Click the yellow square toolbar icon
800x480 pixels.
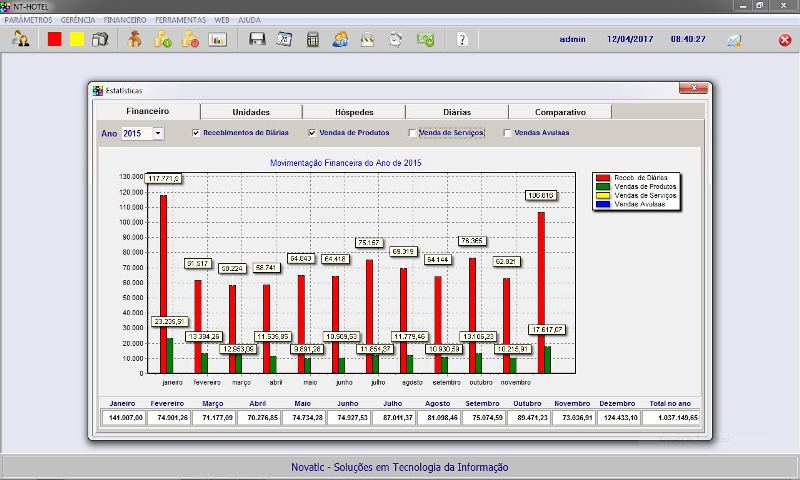[77, 40]
